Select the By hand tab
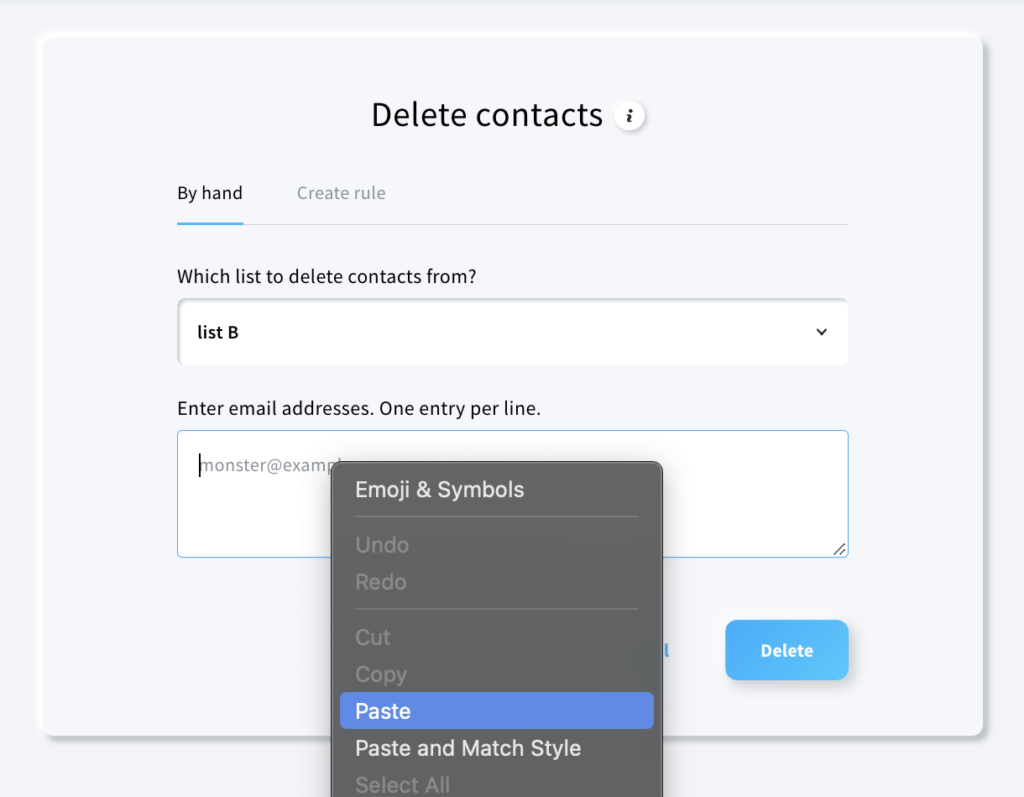The height and width of the screenshot is (797, 1024). tap(209, 193)
